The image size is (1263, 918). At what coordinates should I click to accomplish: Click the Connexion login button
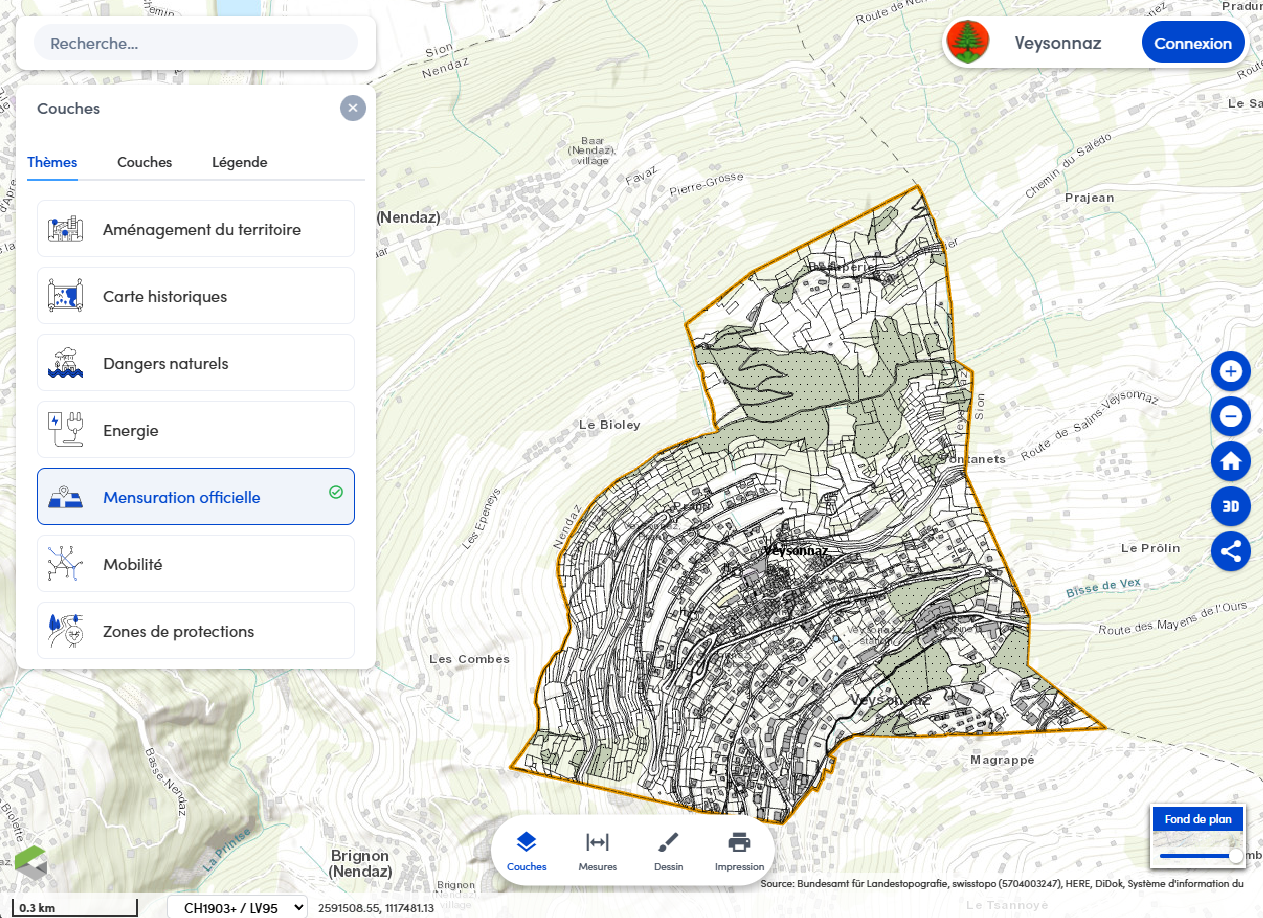point(1193,43)
